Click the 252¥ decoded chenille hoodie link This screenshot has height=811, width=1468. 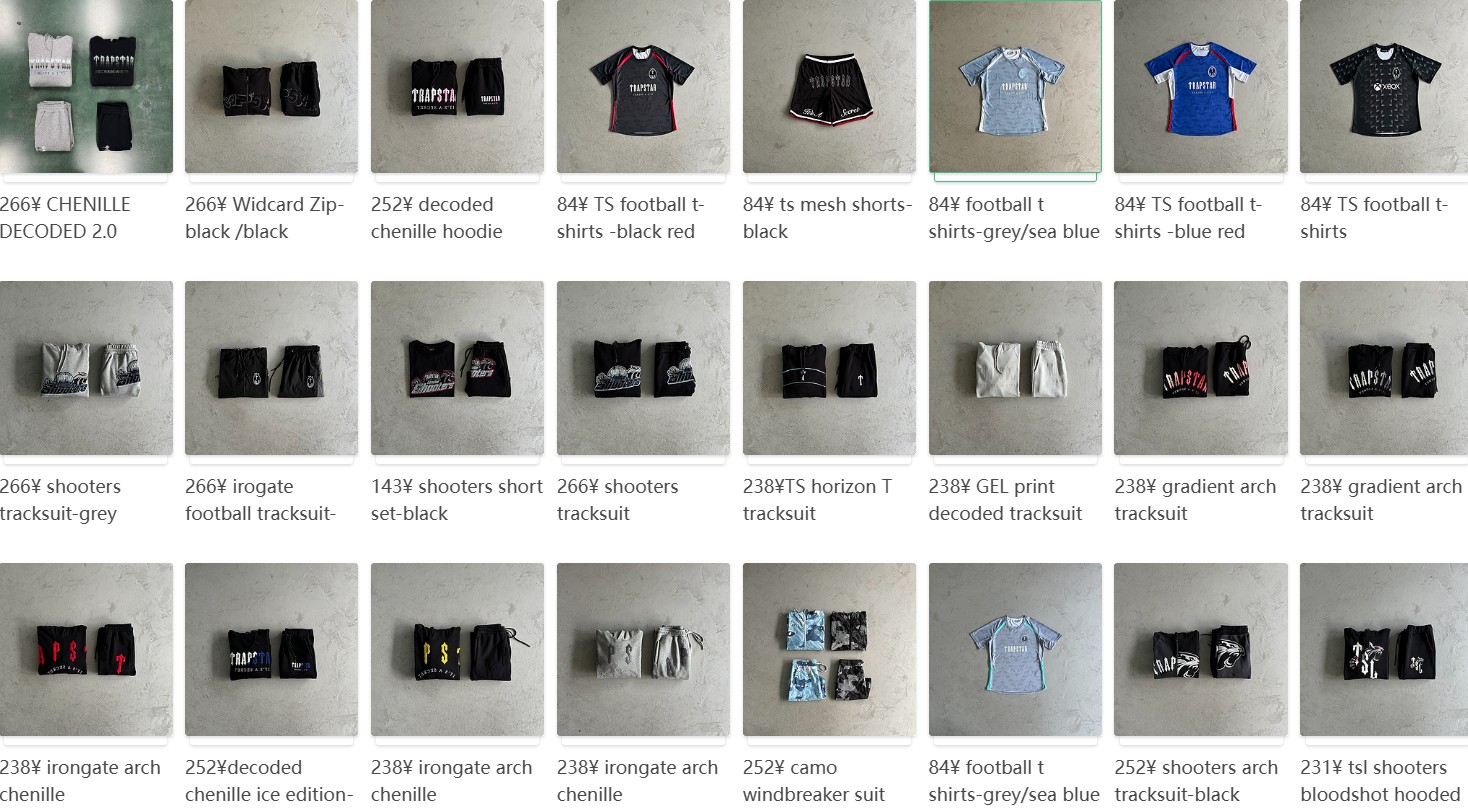tap(437, 218)
